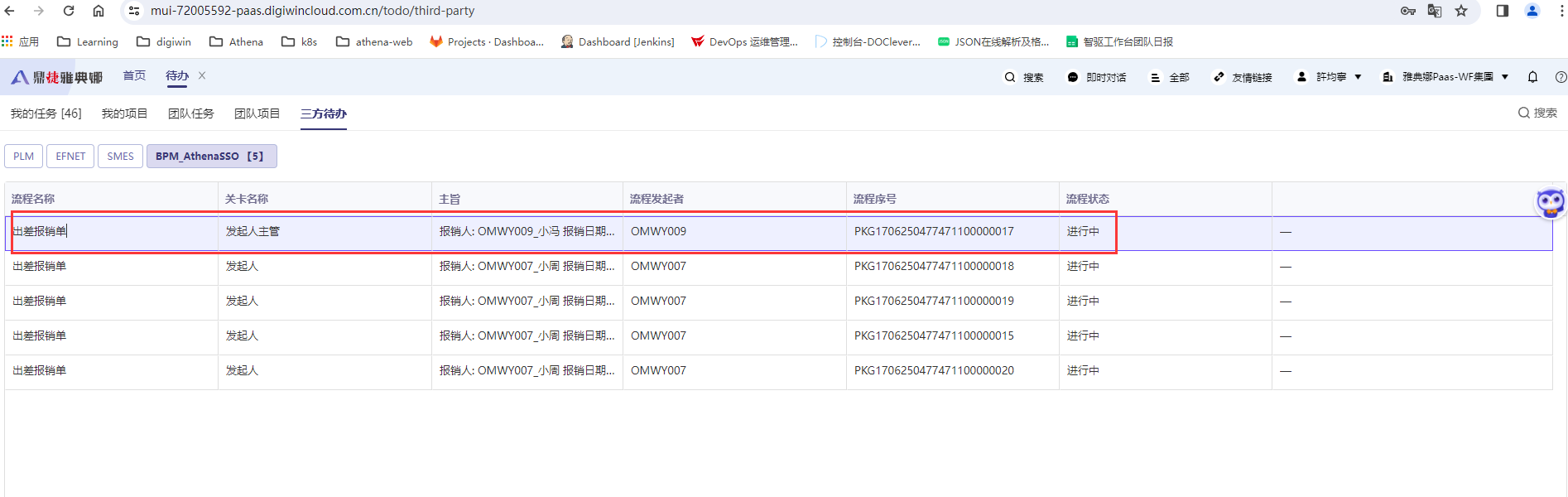Open browser home page icon

[x=99, y=11]
